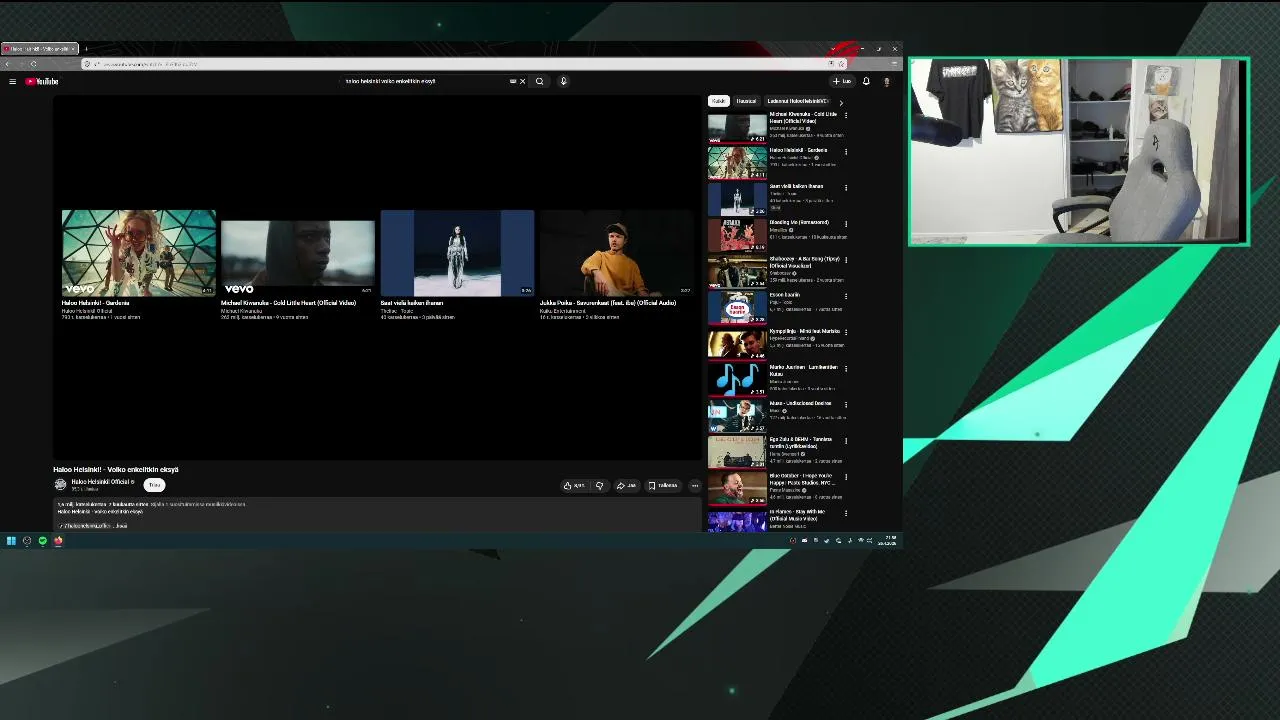Open the Kymppilinja Minä feat. Mariska video
The image size is (1280, 720).
pyautogui.click(x=737, y=343)
